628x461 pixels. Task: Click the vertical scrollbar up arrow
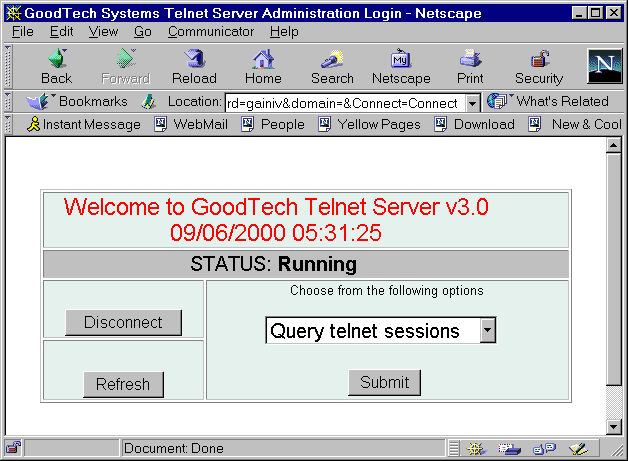[x=614, y=145]
